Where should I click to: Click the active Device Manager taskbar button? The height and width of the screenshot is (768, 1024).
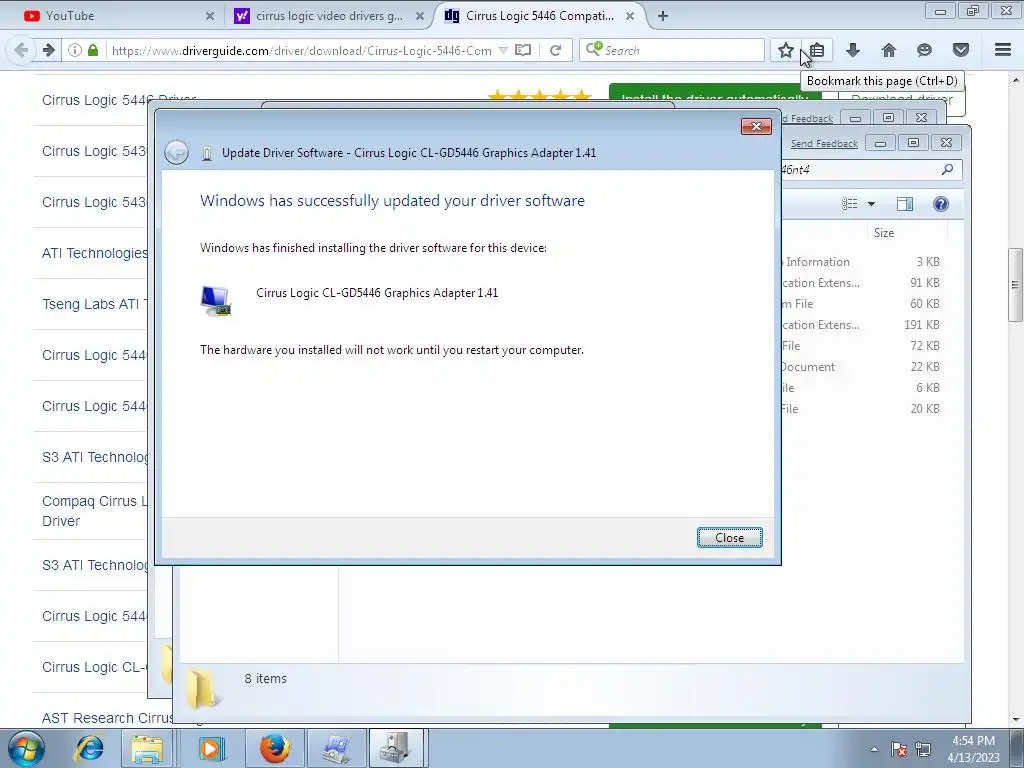coord(396,748)
